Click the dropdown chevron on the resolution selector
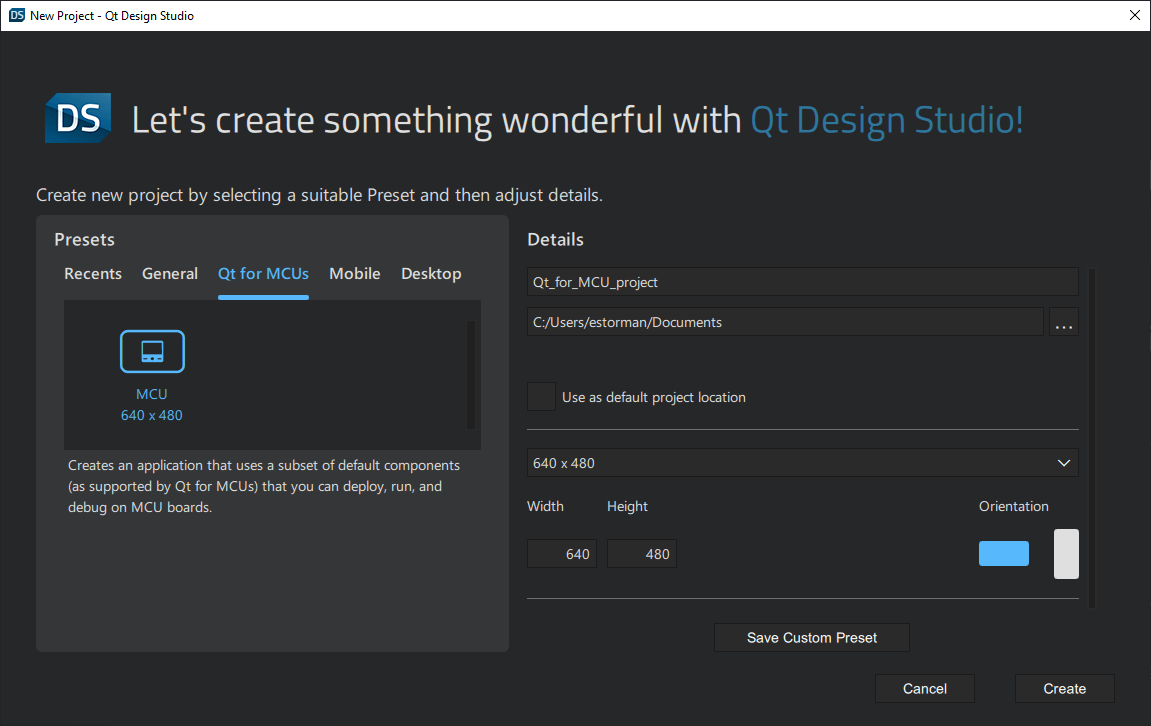 point(1065,462)
